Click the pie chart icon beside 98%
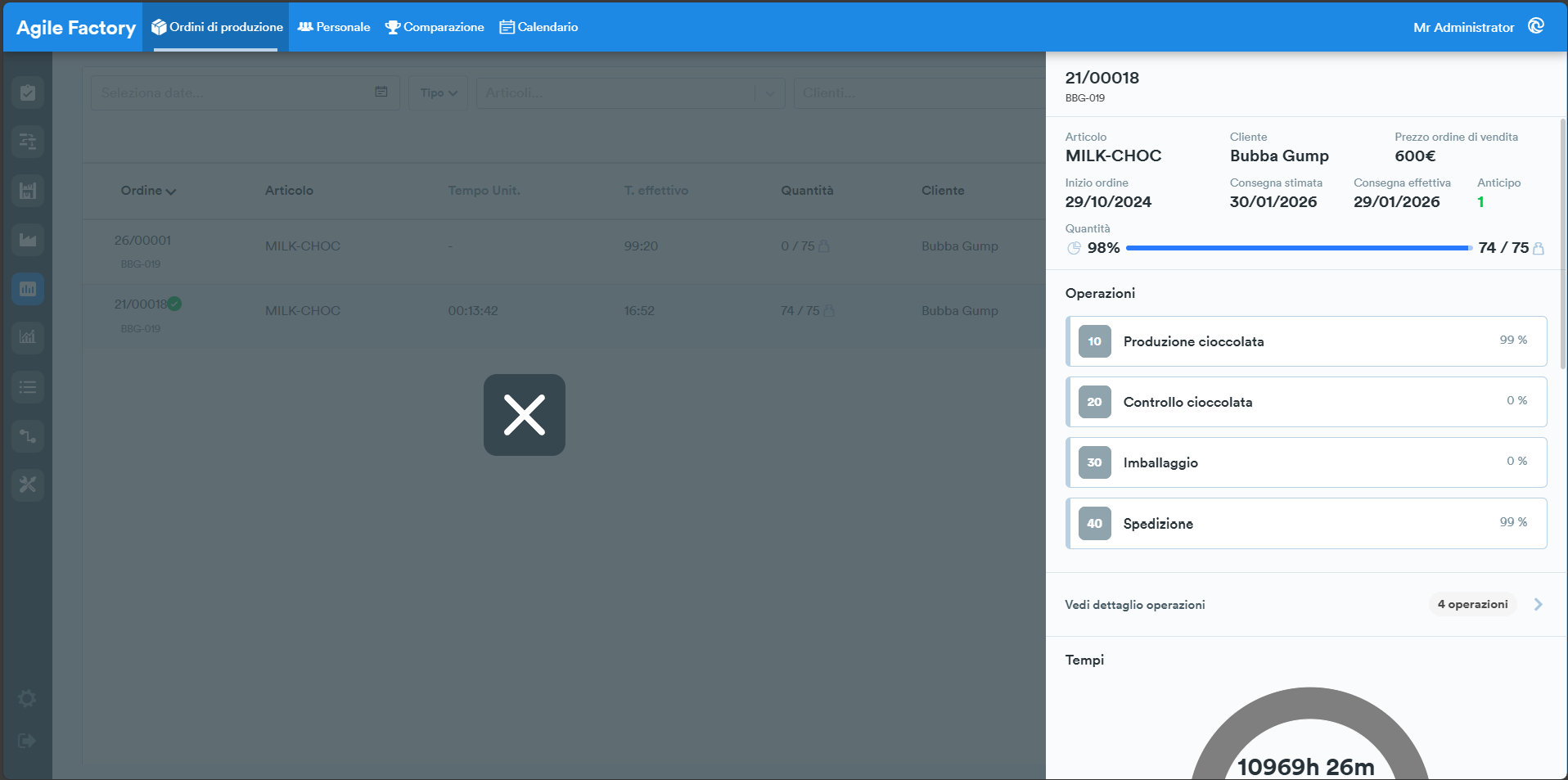The image size is (1568, 780). coord(1074,248)
